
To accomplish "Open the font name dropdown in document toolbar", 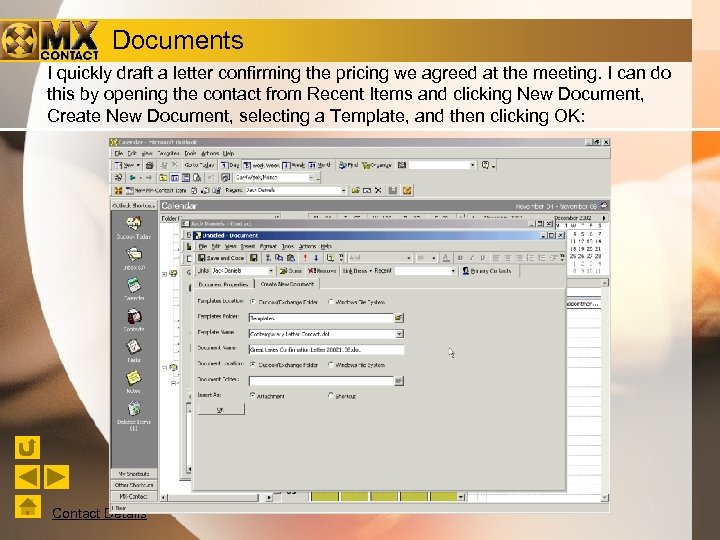I will 409,258.
